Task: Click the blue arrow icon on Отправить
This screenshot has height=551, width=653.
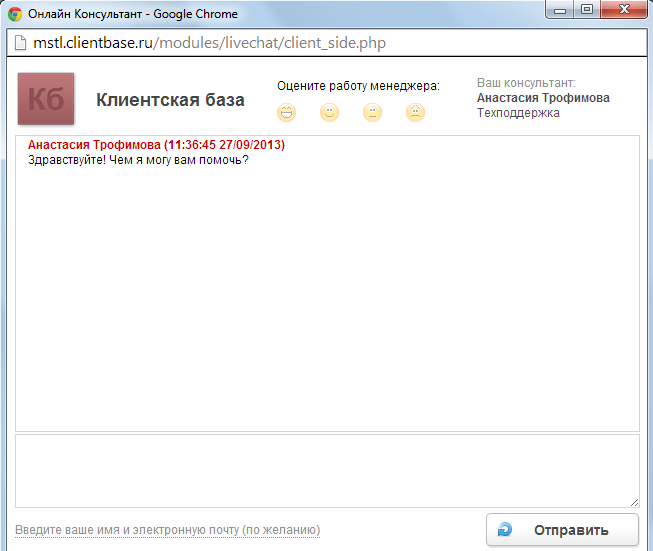Action: point(505,530)
